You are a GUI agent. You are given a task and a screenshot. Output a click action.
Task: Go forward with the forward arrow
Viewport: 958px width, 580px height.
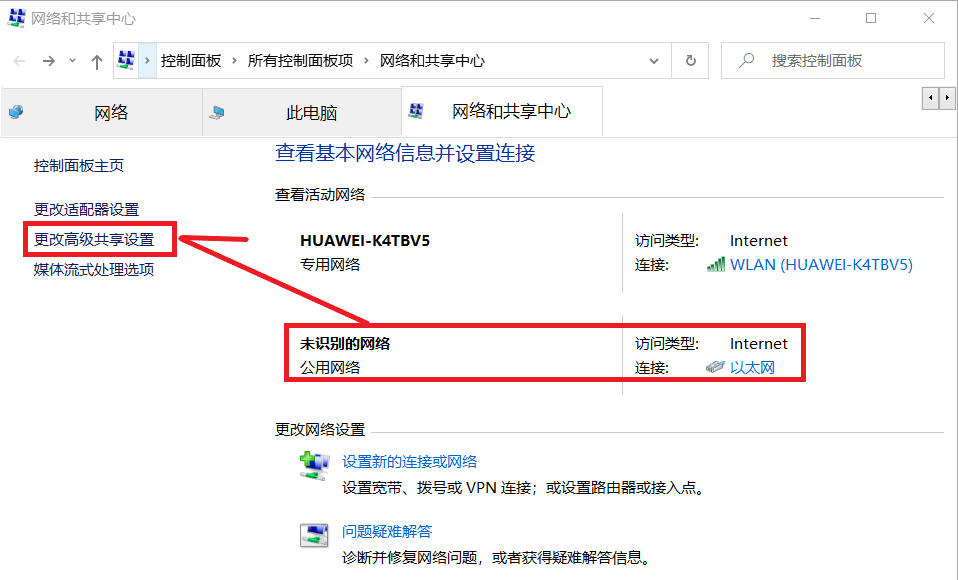pyautogui.click(x=49, y=61)
